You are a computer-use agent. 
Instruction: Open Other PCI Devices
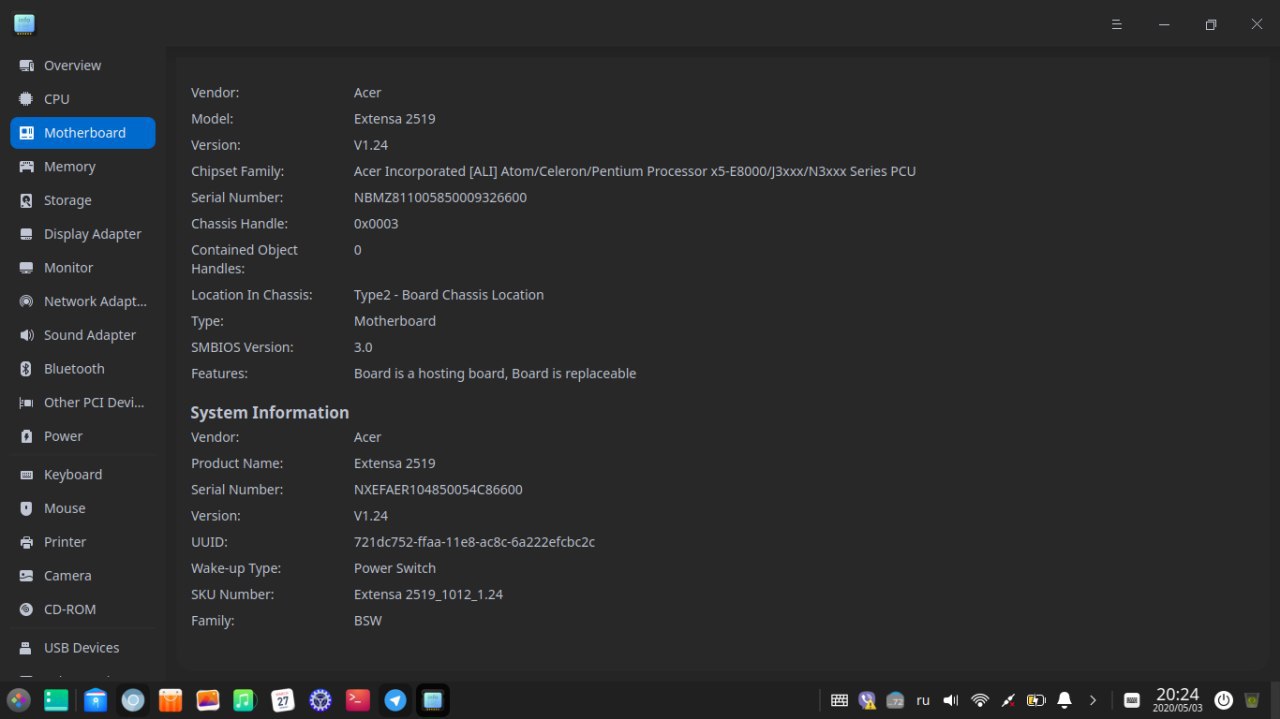click(83, 402)
